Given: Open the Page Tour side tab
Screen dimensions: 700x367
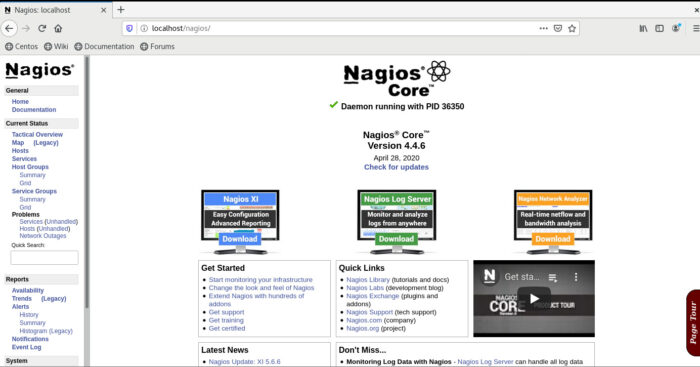Looking at the screenshot, I should 693,323.
